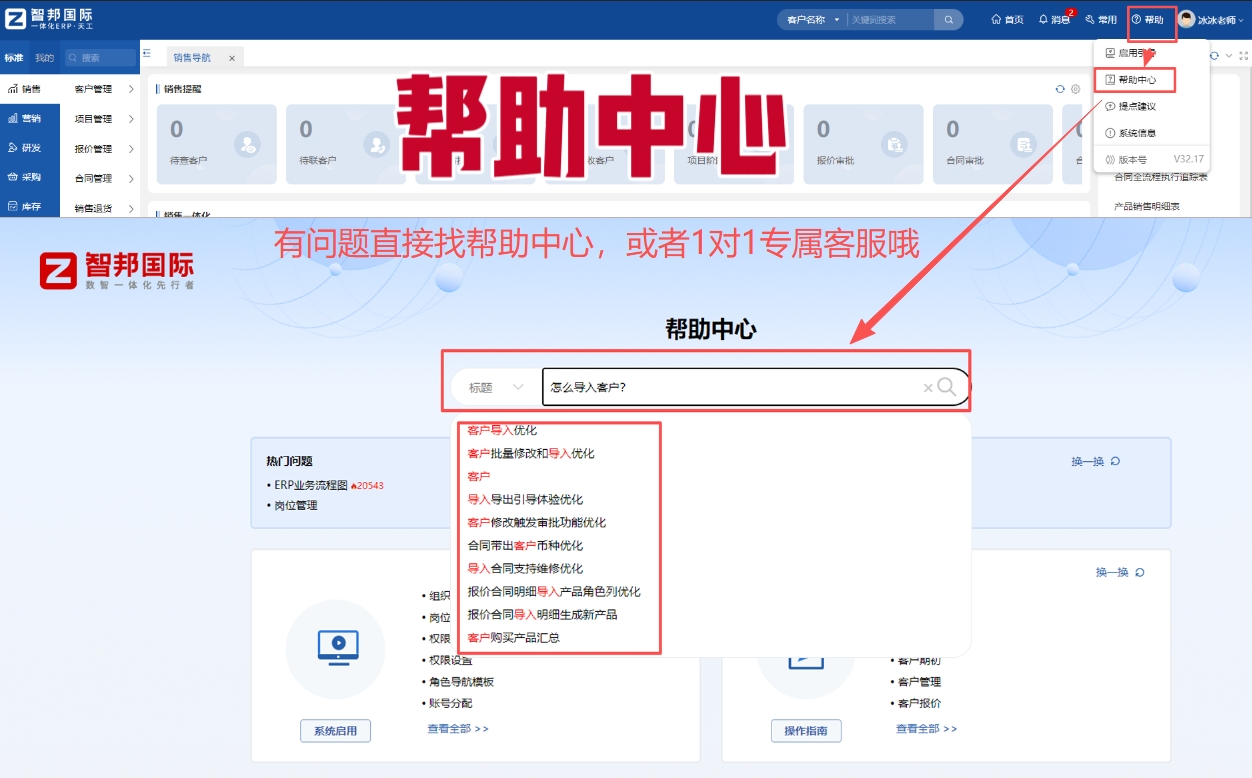Click the help center search magnifier
The image size is (1252, 778).
pyautogui.click(x=947, y=387)
